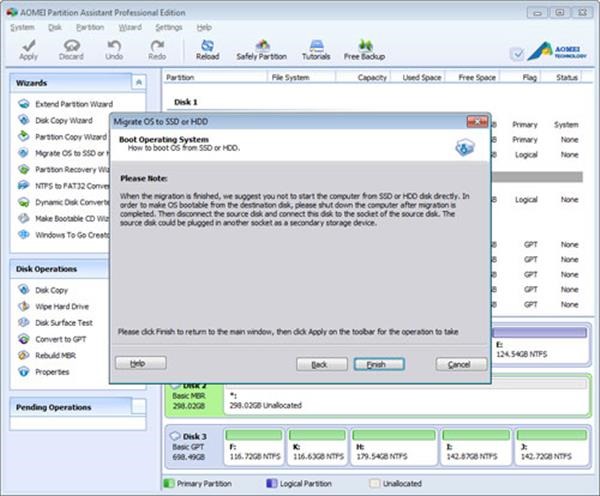Image resolution: width=600 pixels, height=496 pixels.
Task: Click the Undo arrow icon
Action: tap(114, 46)
